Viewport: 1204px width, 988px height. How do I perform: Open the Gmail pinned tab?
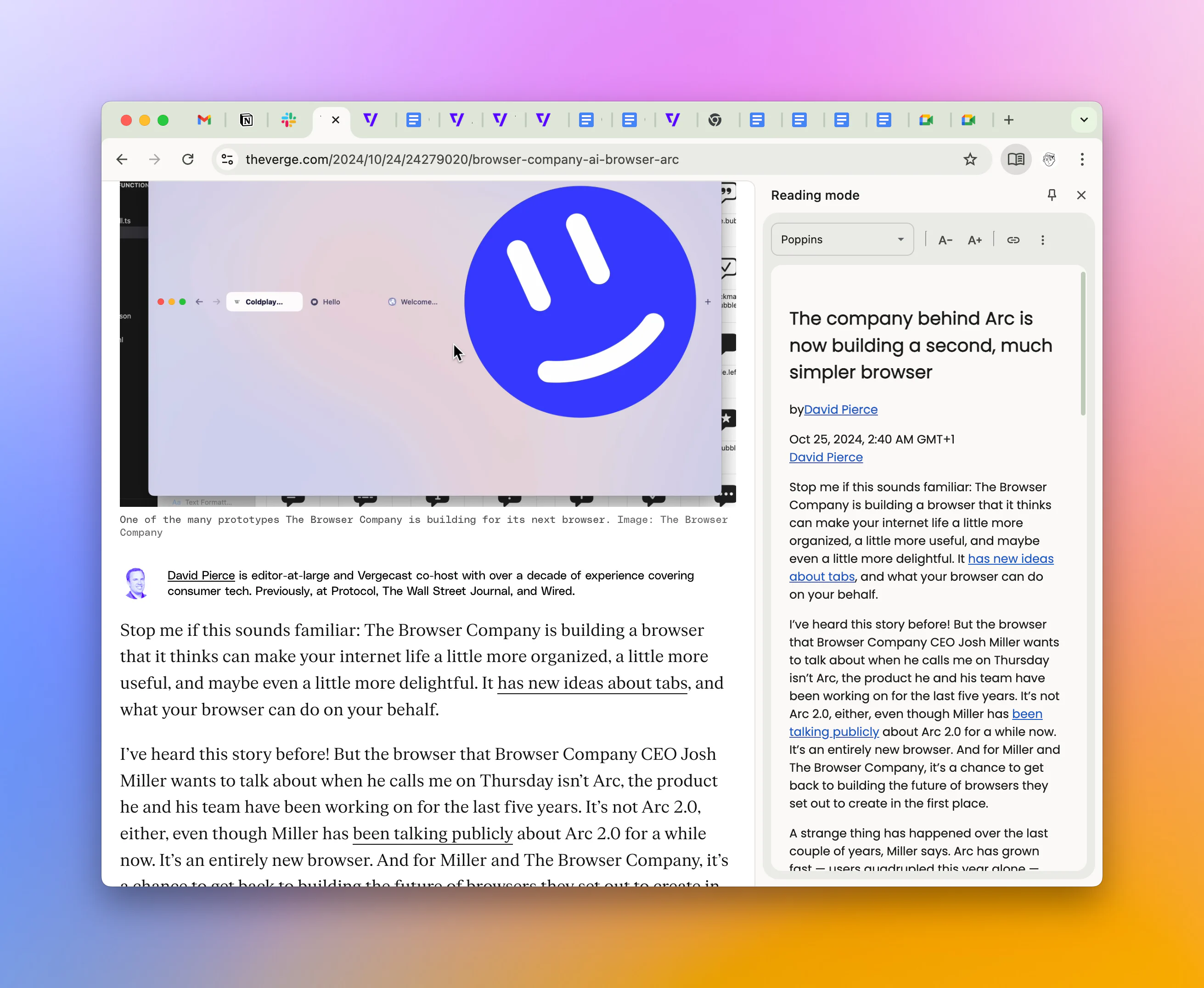[204, 120]
